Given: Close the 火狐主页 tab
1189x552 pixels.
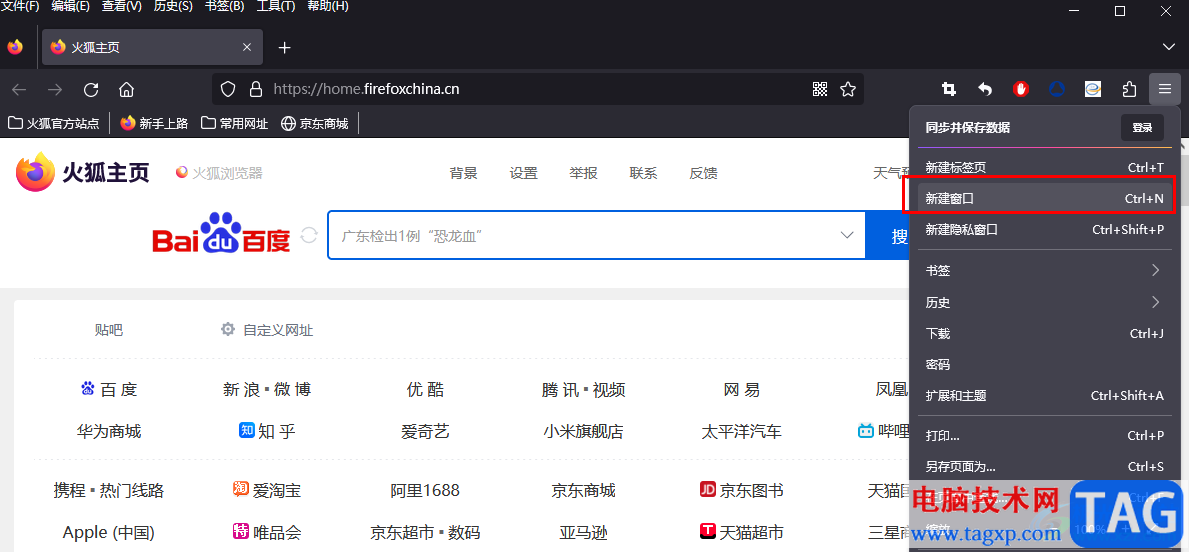Looking at the screenshot, I should 246,47.
